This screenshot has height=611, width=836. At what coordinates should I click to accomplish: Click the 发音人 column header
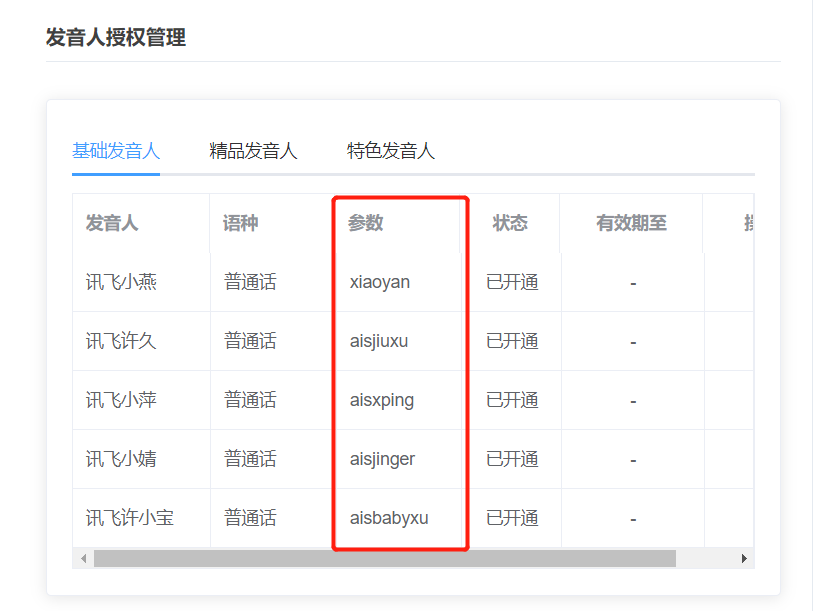tap(112, 223)
